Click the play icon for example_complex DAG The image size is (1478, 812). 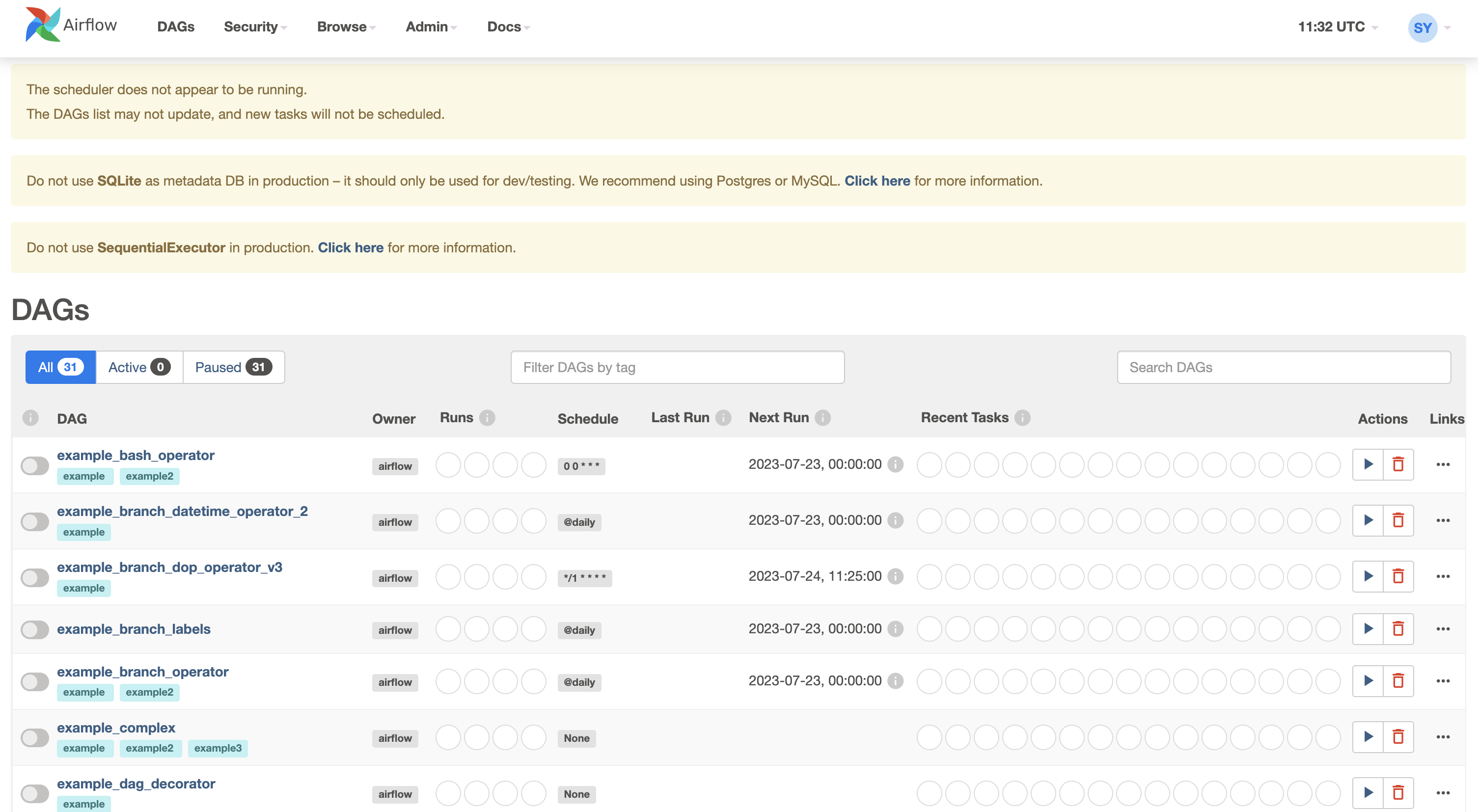click(1368, 737)
